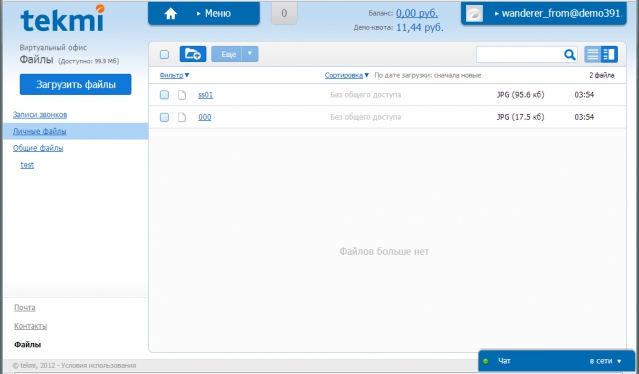Open the test folder
Image resolution: width=639 pixels, height=374 pixels.
(x=27, y=165)
